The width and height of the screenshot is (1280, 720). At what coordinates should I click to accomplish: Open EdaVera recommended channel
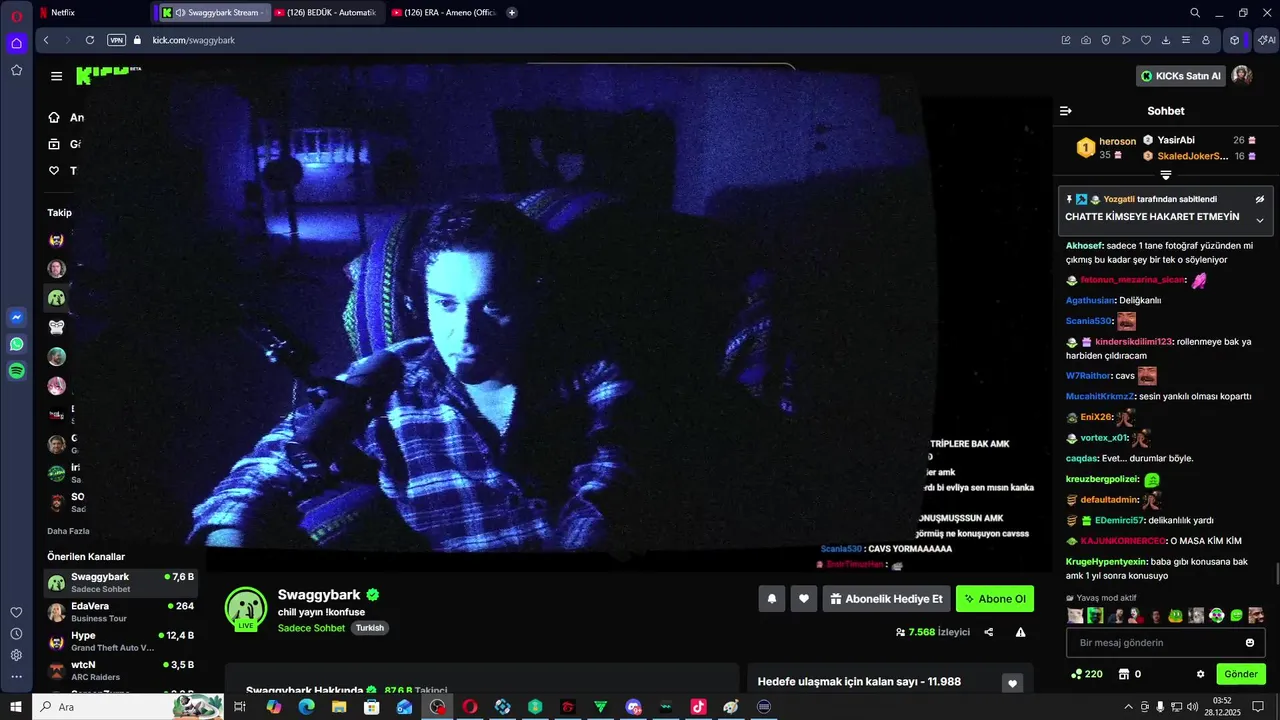[121, 612]
